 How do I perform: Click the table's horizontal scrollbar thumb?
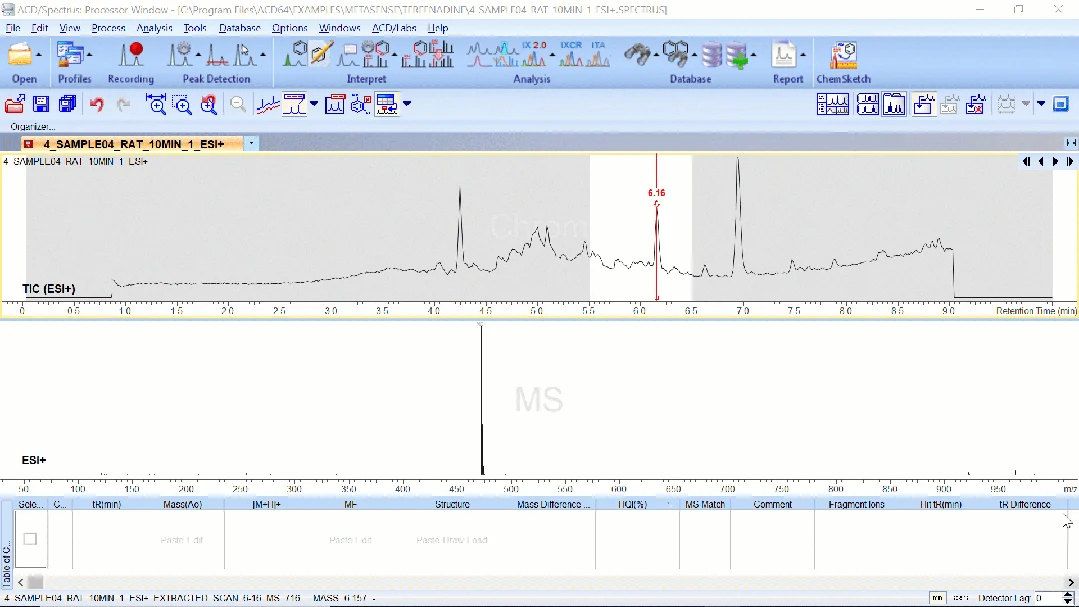[36, 582]
